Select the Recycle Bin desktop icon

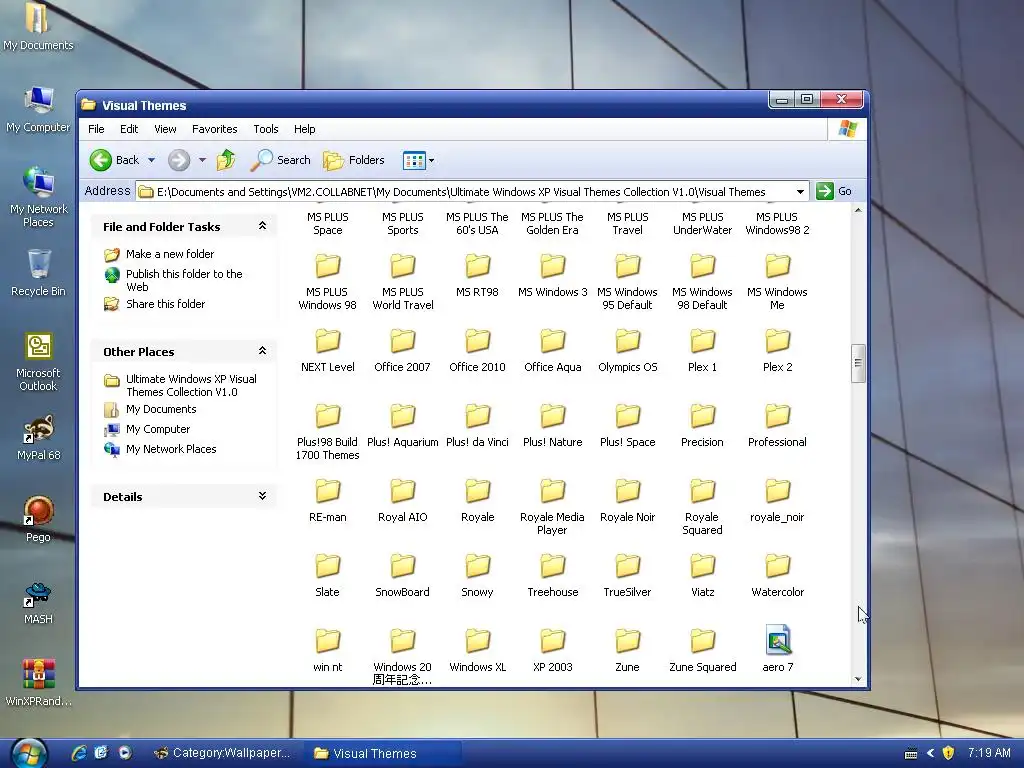(x=39, y=273)
